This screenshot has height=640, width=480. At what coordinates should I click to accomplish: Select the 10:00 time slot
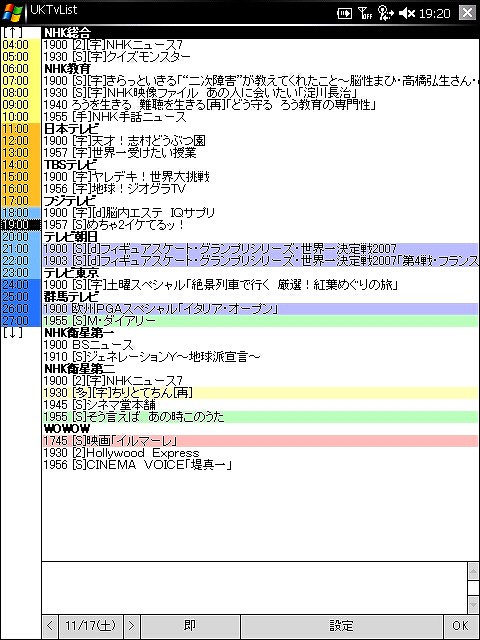tap(21, 117)
